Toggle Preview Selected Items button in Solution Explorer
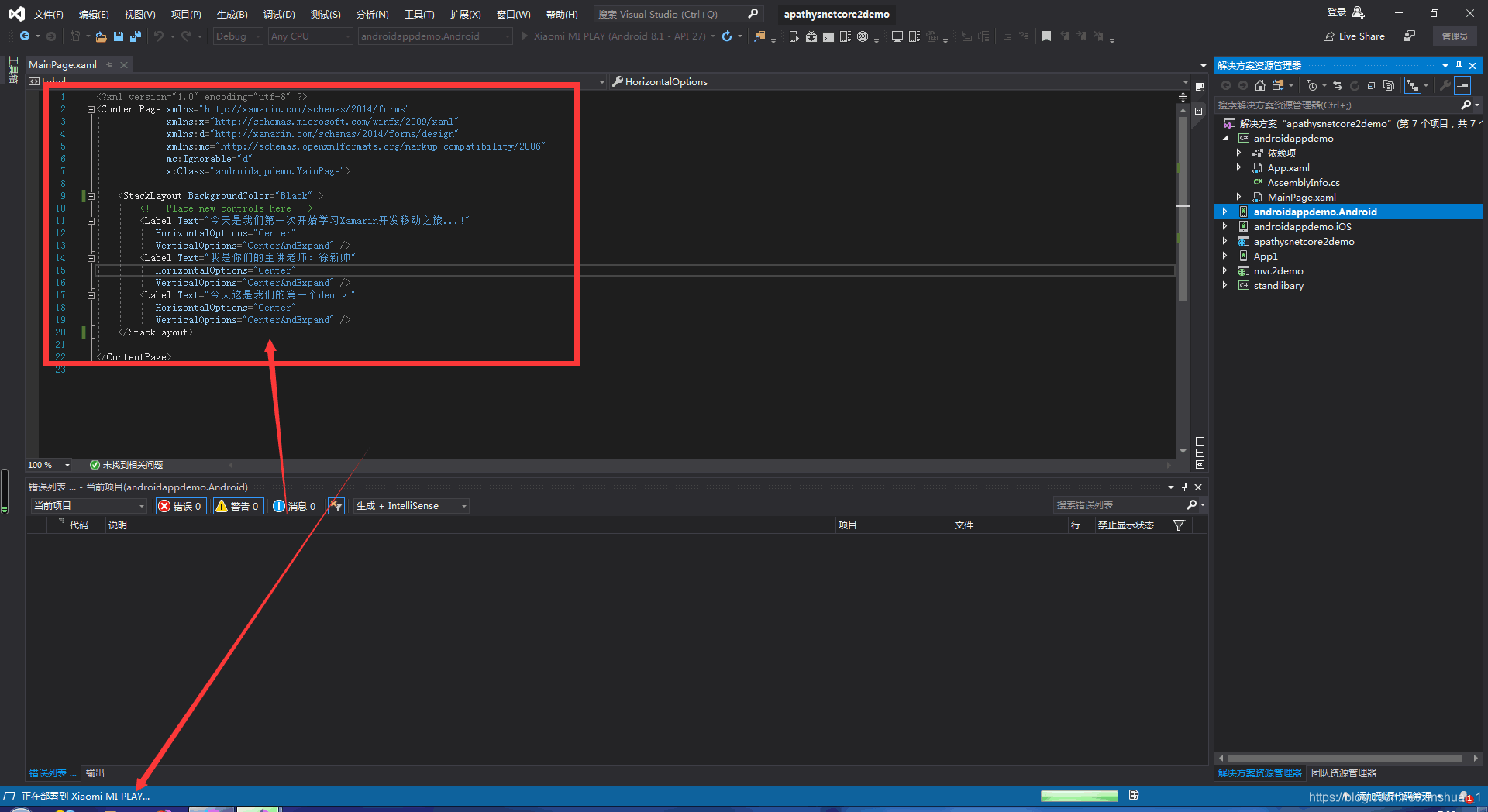This screenshot has width=1488, height=812. [1462, 85]
